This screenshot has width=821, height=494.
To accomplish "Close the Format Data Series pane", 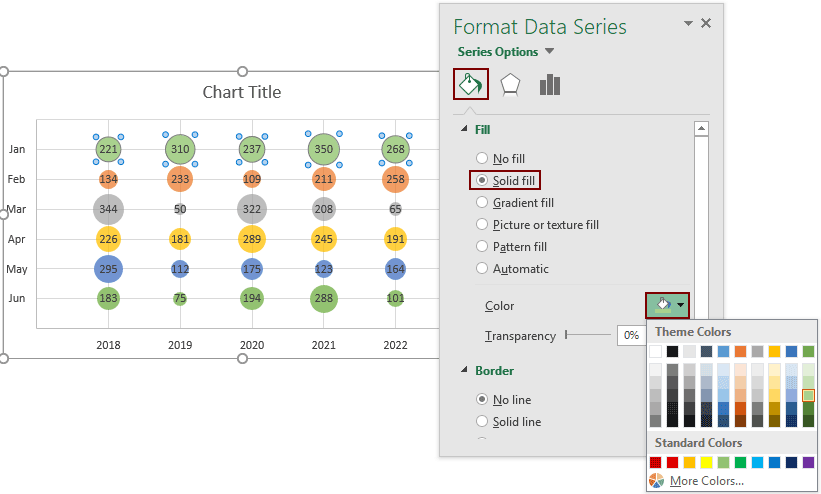I will click(706, 23).
